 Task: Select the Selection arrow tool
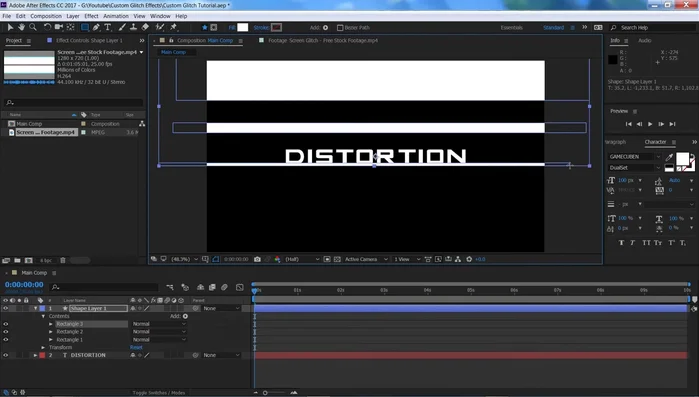[x=10, y=27]
